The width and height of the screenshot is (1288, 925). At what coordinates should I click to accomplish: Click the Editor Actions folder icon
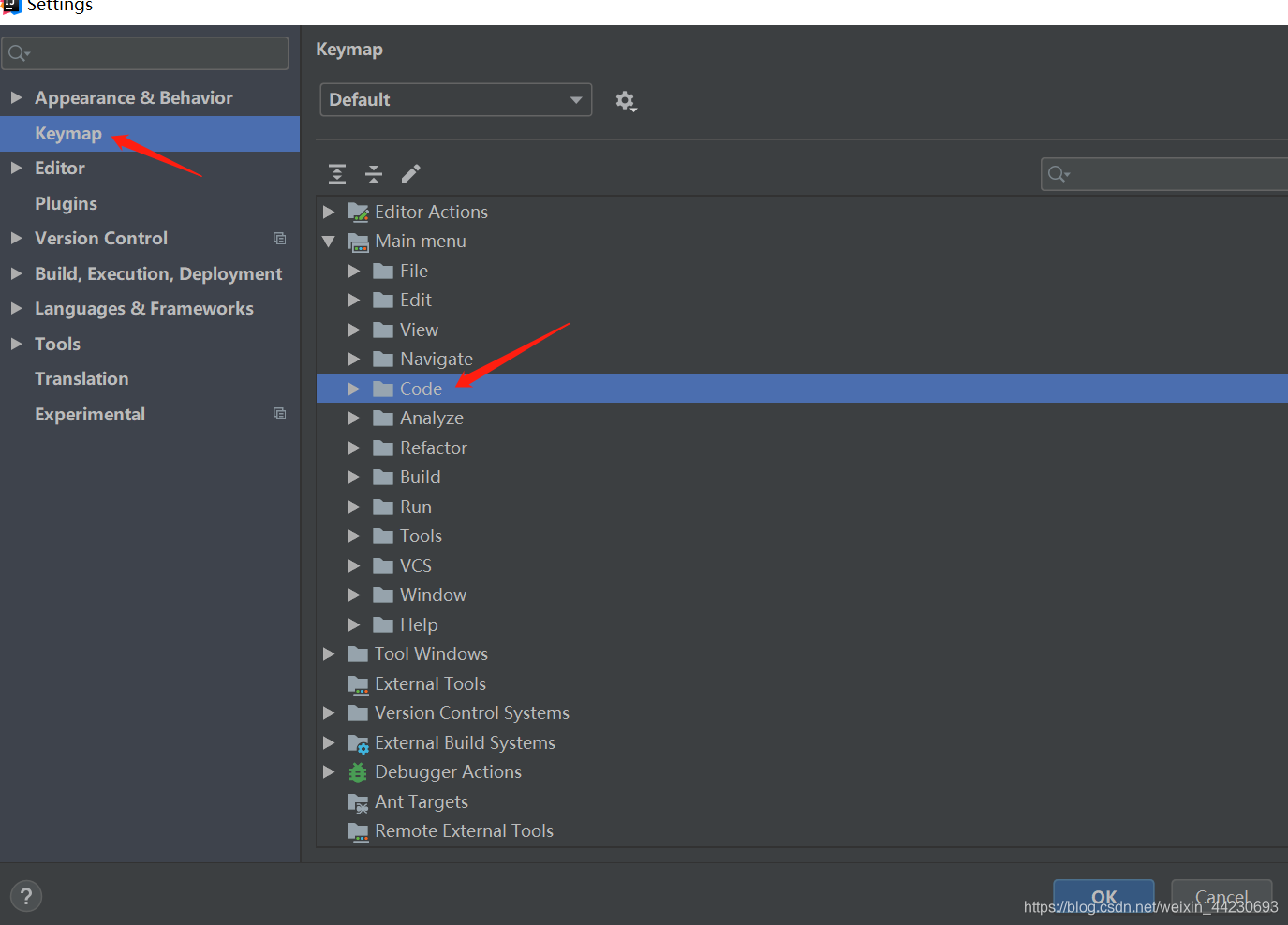(358, 213)
